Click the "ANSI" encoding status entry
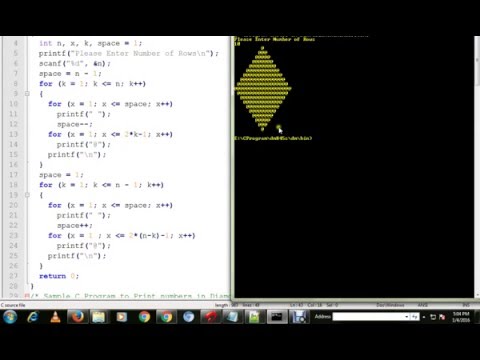Viewport: 480px width, 360px height. point(423,305)
